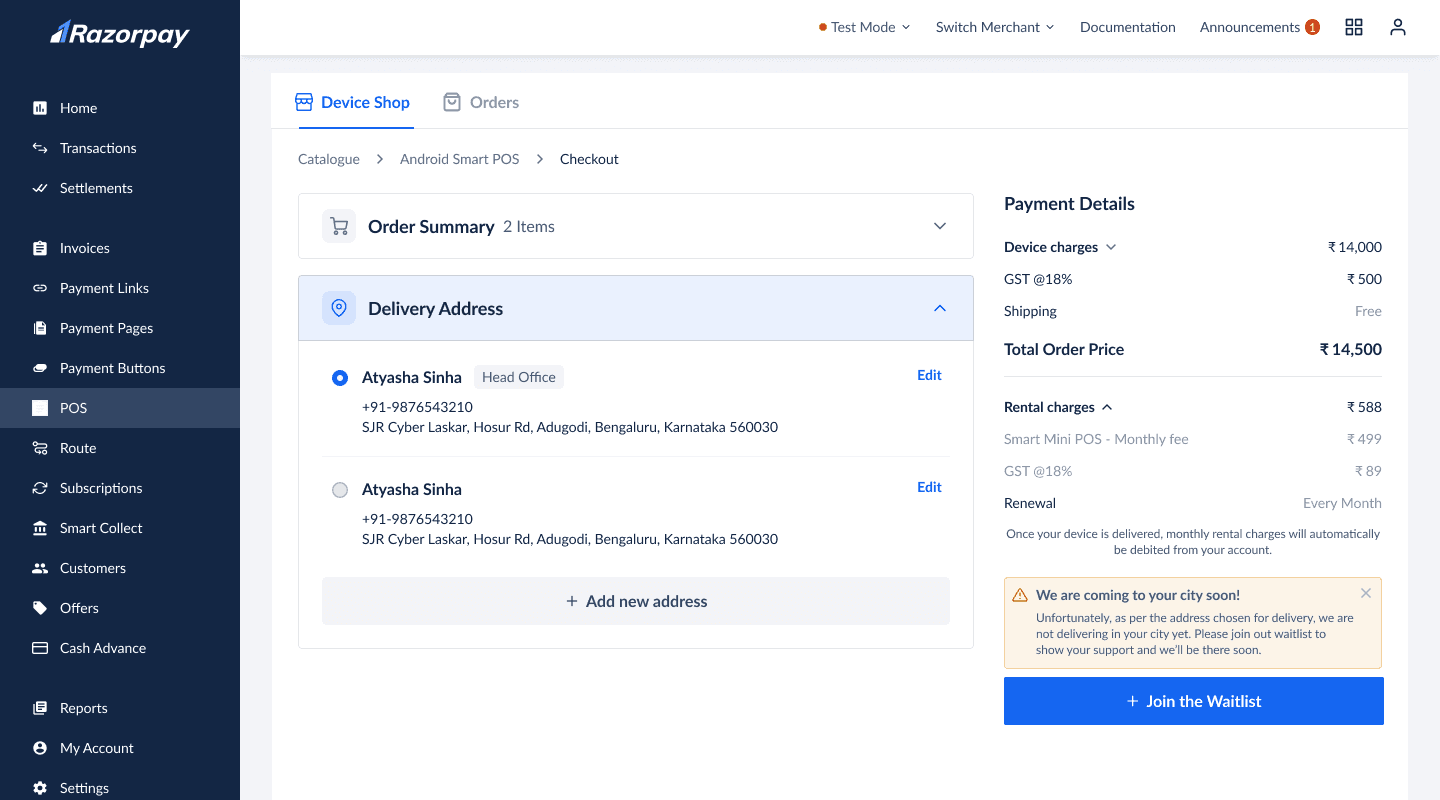This screenshot has height=800, width=1440.
Task: Collapse the Delivery Address section chevron
Action: pos(940,308)
